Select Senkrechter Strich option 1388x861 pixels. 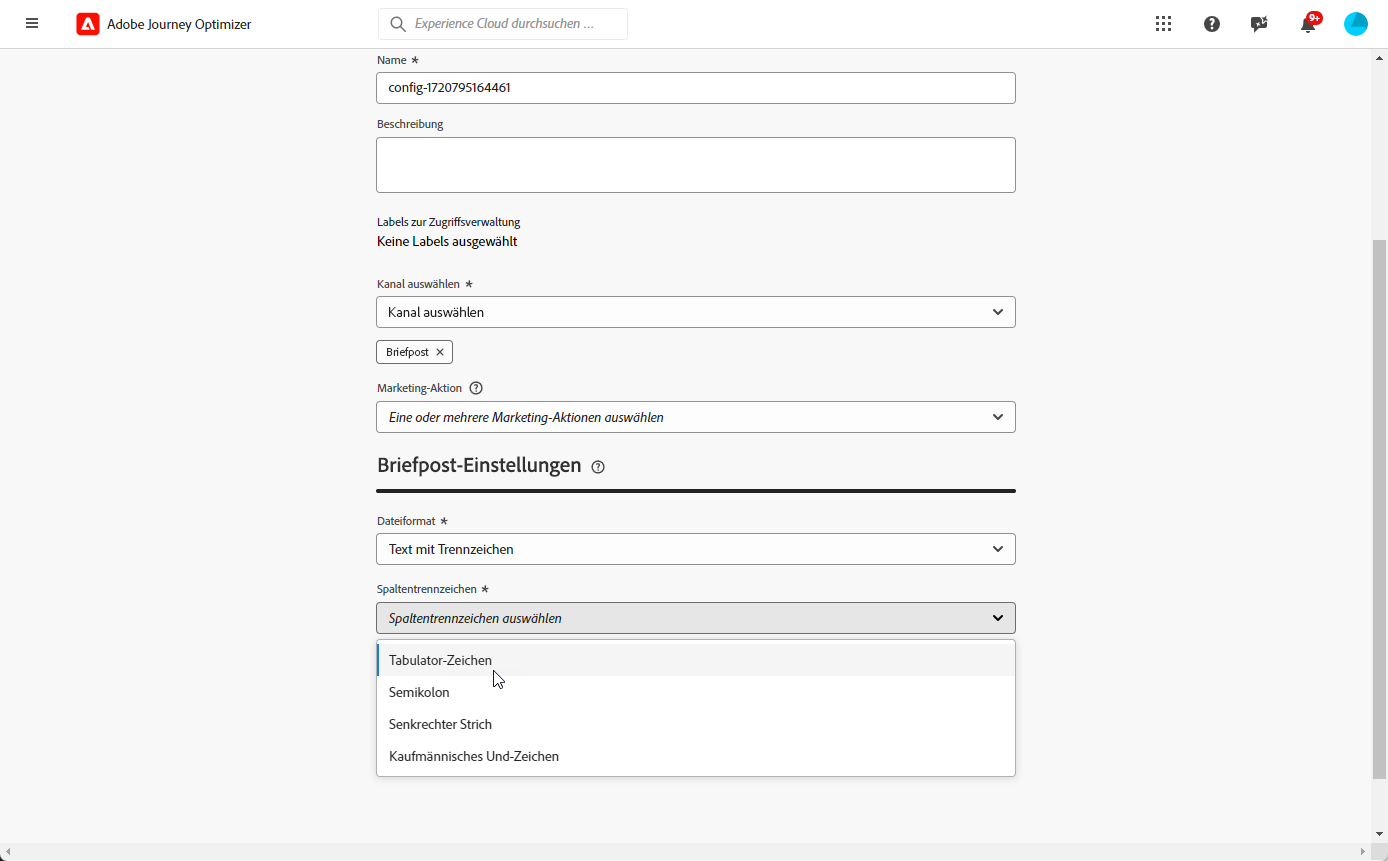(x=440, y=724)
